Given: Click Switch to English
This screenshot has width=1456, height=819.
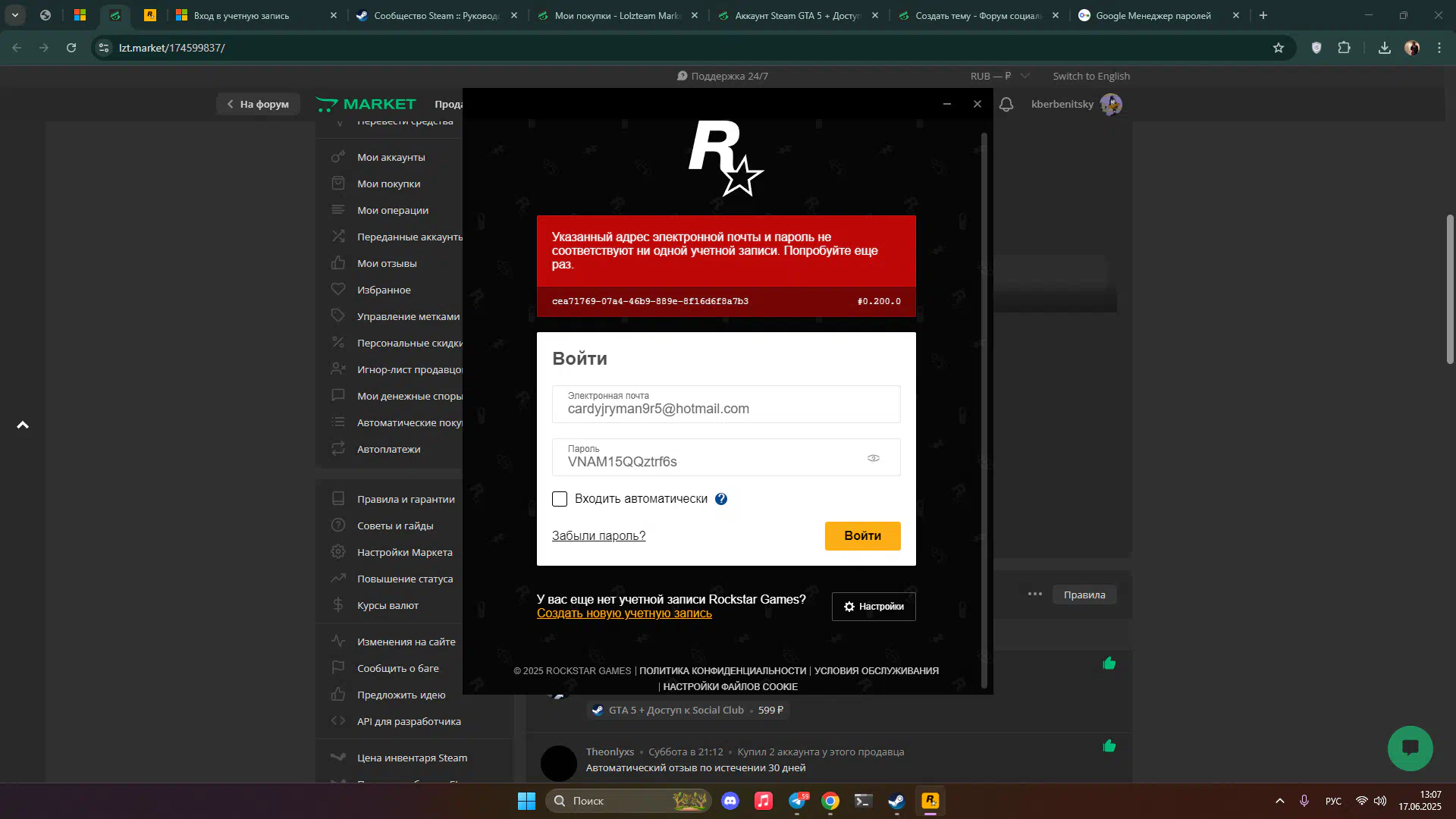Looking at the screenshot, I should click(x=1091, y=76).
